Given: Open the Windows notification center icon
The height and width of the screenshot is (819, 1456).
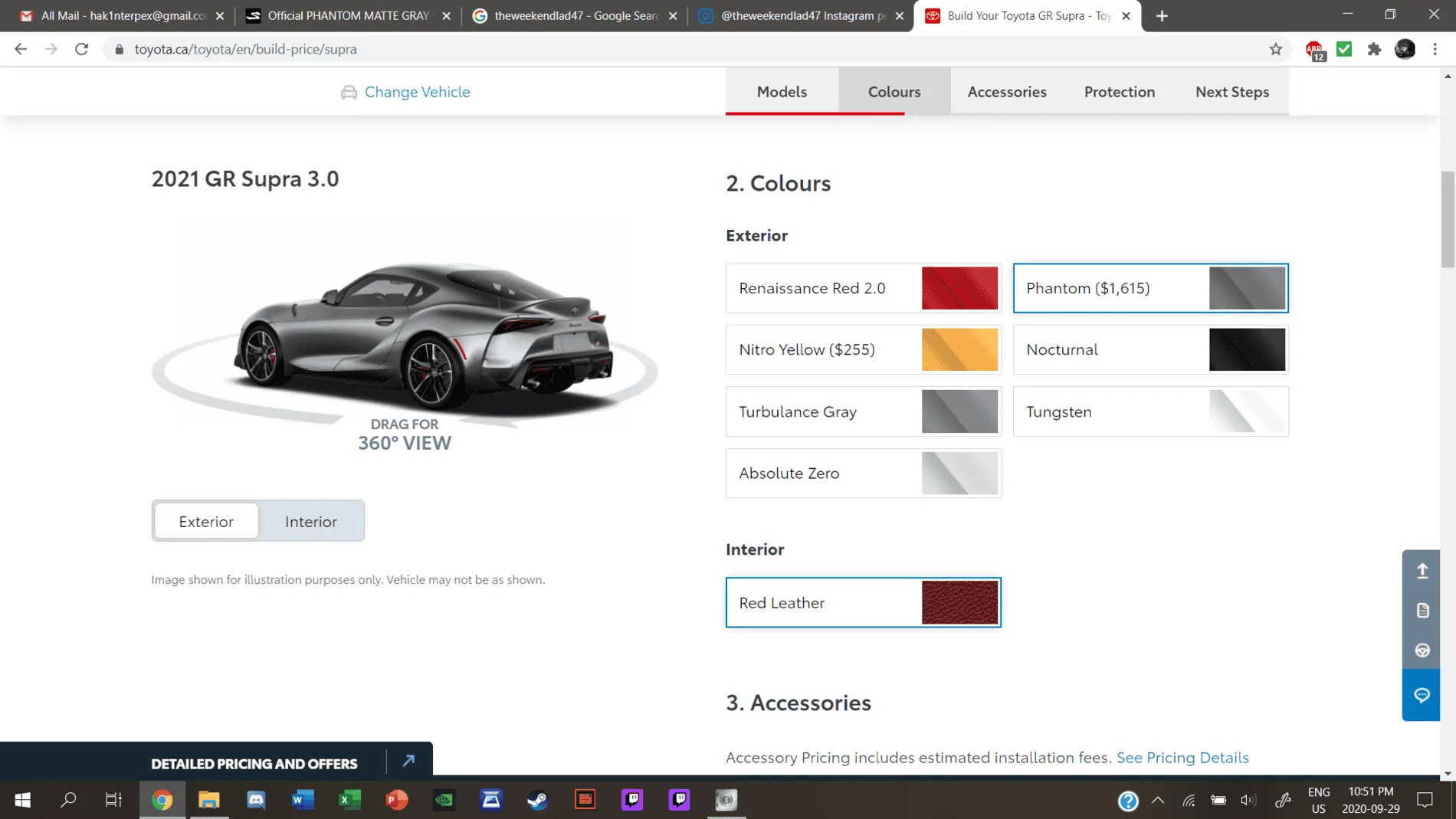Looking at the screenshot, I should 1425,801.
